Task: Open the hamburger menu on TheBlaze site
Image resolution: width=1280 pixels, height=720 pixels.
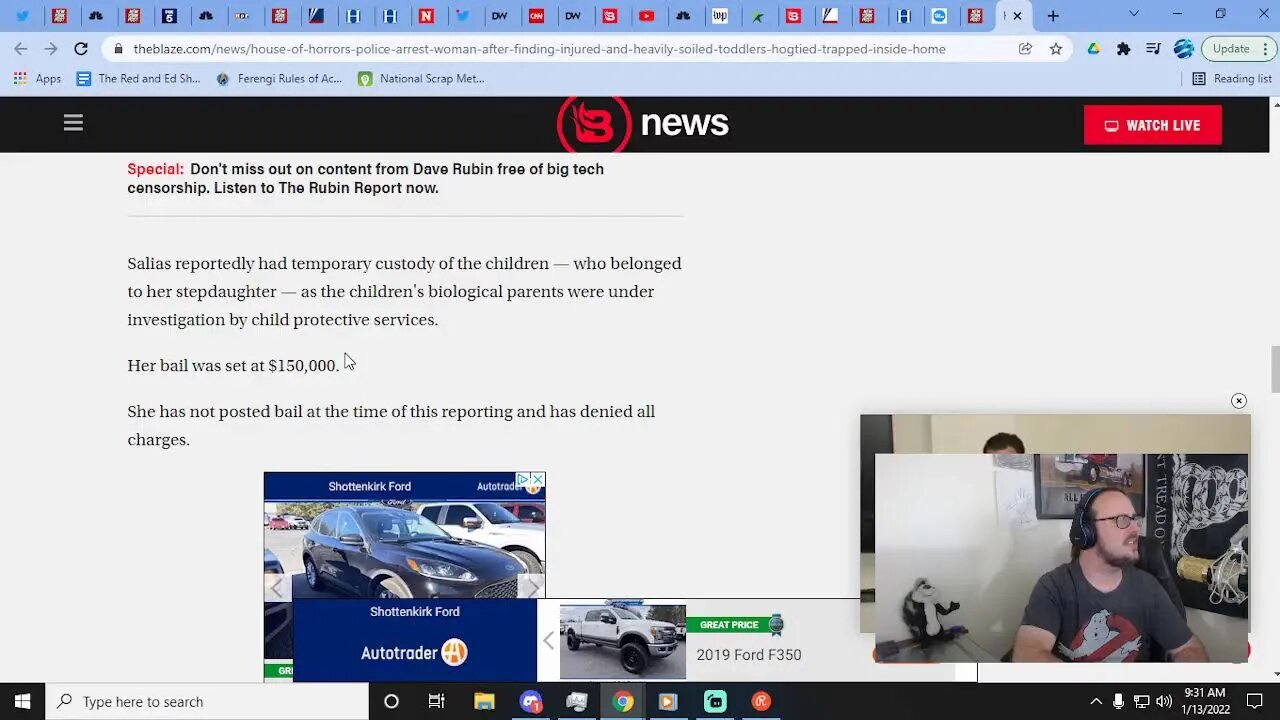Action: (x=73, y=123)
